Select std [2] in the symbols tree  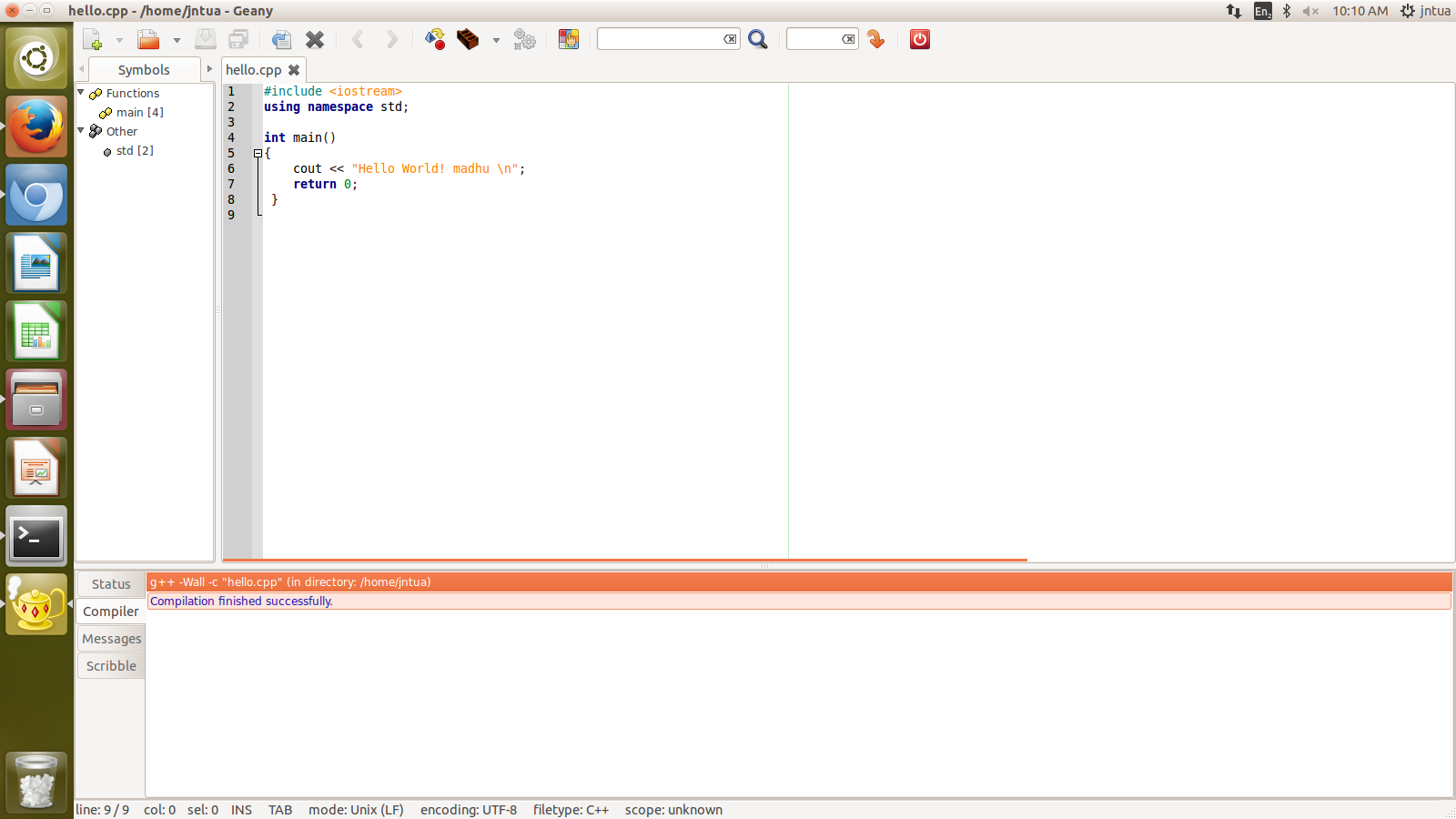(135, 151)
